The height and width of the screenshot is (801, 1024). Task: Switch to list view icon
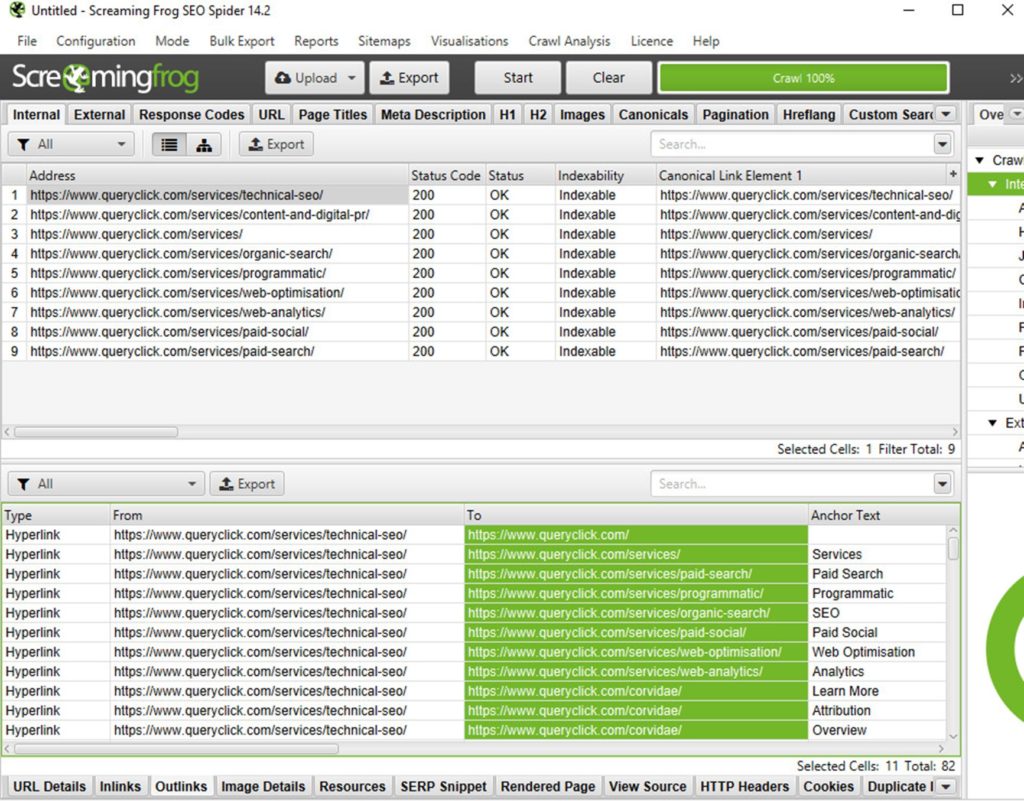point(169,144)
